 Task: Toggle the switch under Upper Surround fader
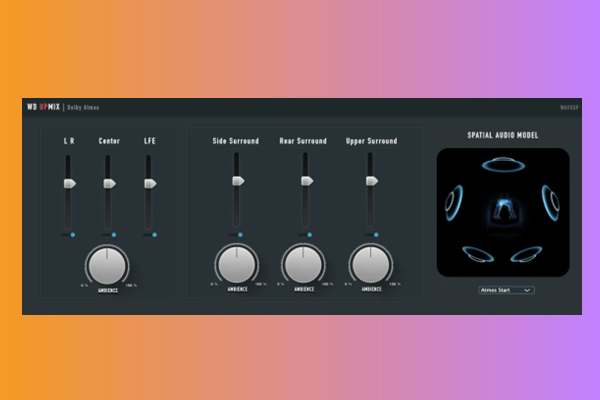[372, 235]
